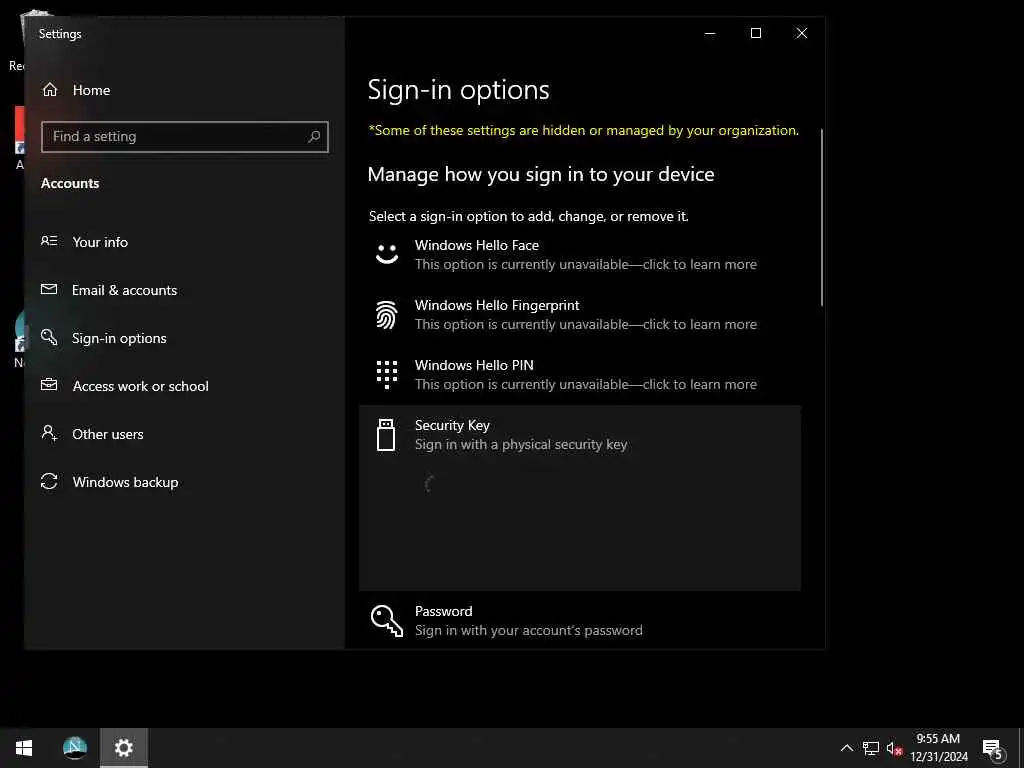The height and width of the screenshot is (768, 1024).
Task: Expand Windows Hello Fingerprint option
Action: [580, 315]
